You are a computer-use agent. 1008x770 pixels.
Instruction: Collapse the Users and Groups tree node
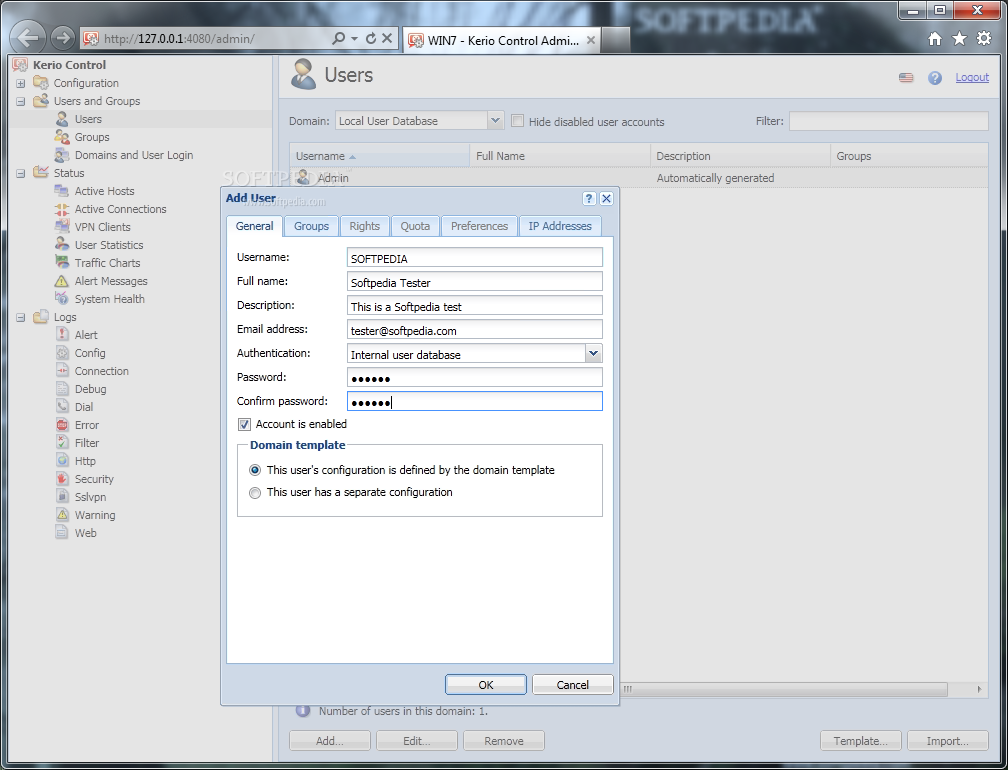tap(21, 102)
